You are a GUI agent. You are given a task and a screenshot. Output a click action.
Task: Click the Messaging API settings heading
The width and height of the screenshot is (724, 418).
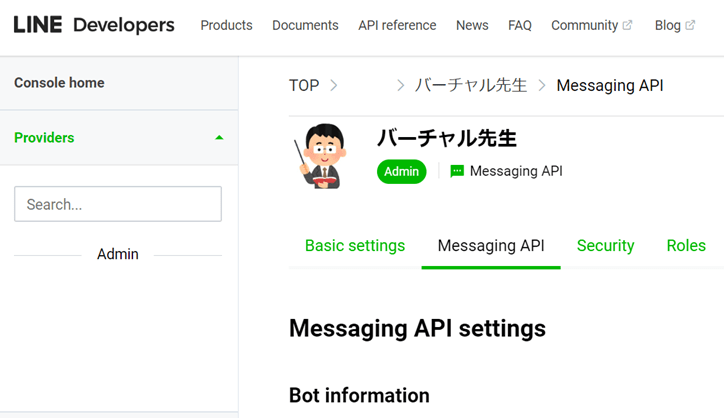coord(417,329)
